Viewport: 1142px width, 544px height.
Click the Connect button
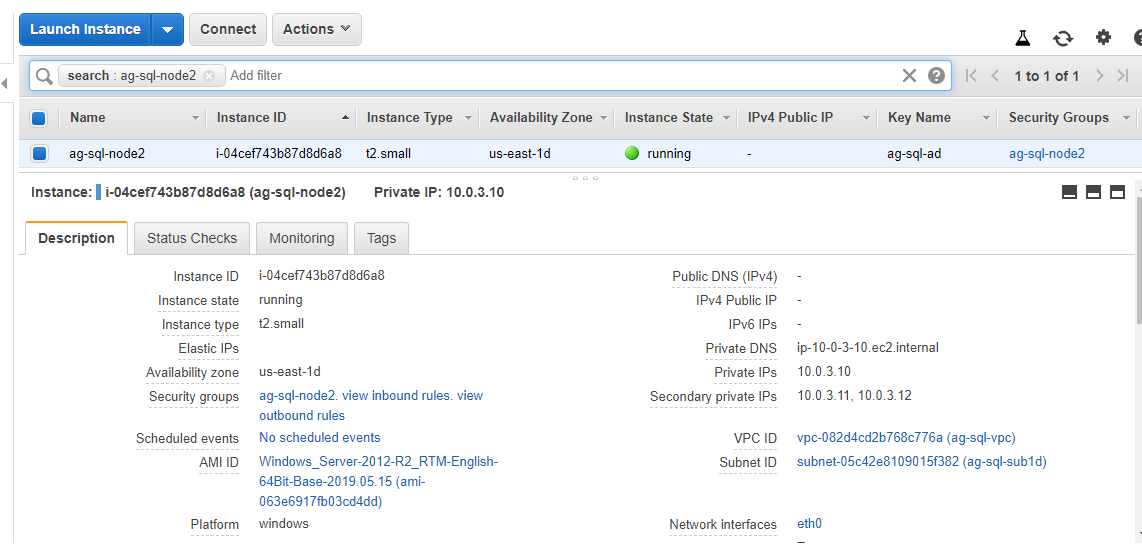coord(228,30)
